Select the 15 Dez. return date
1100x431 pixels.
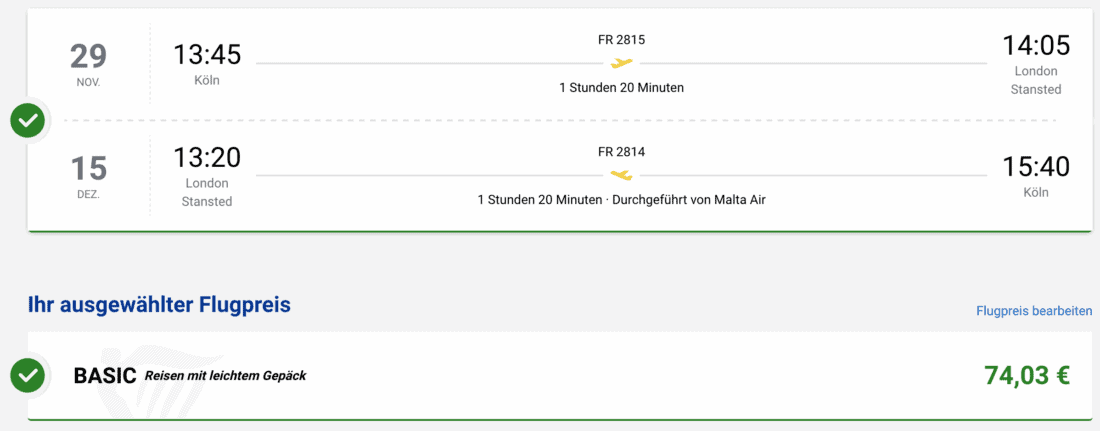[x=88, y=175]
